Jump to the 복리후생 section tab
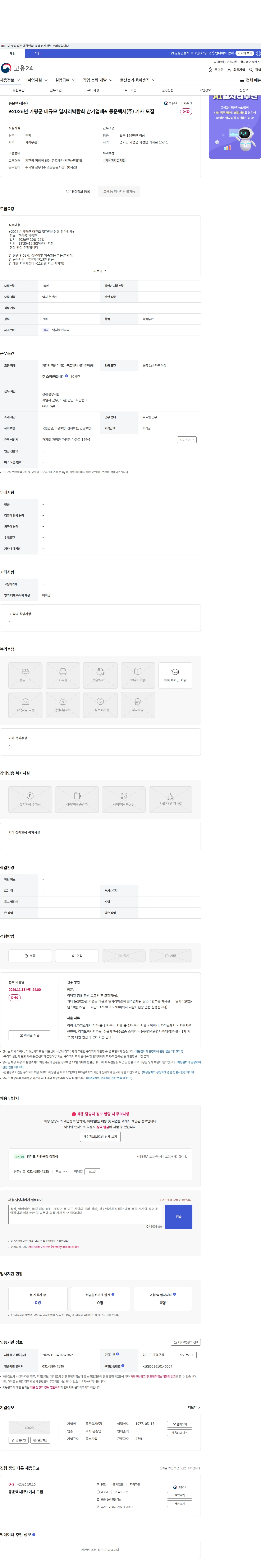This screenshot has width=261, height=1568. 130,90
